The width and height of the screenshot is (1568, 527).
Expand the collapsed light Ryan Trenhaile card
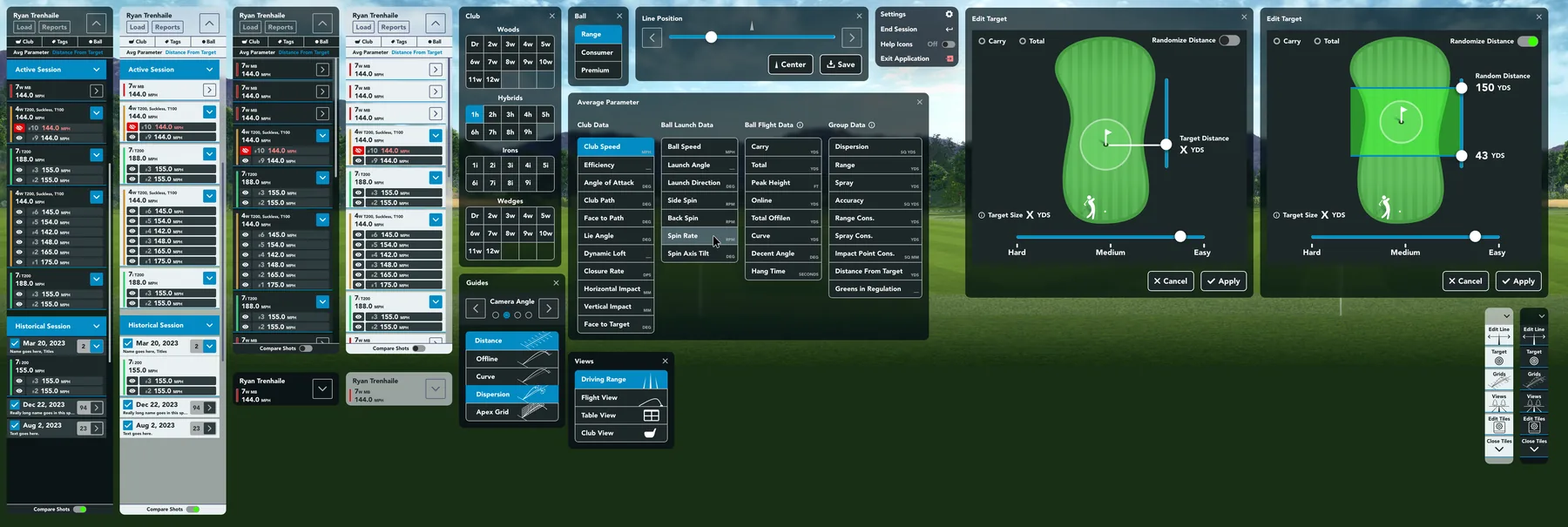pos(436,388)
